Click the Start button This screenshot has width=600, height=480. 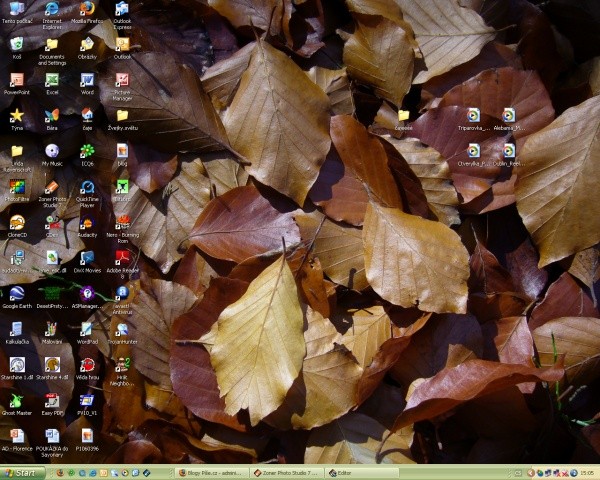(22, 473)
